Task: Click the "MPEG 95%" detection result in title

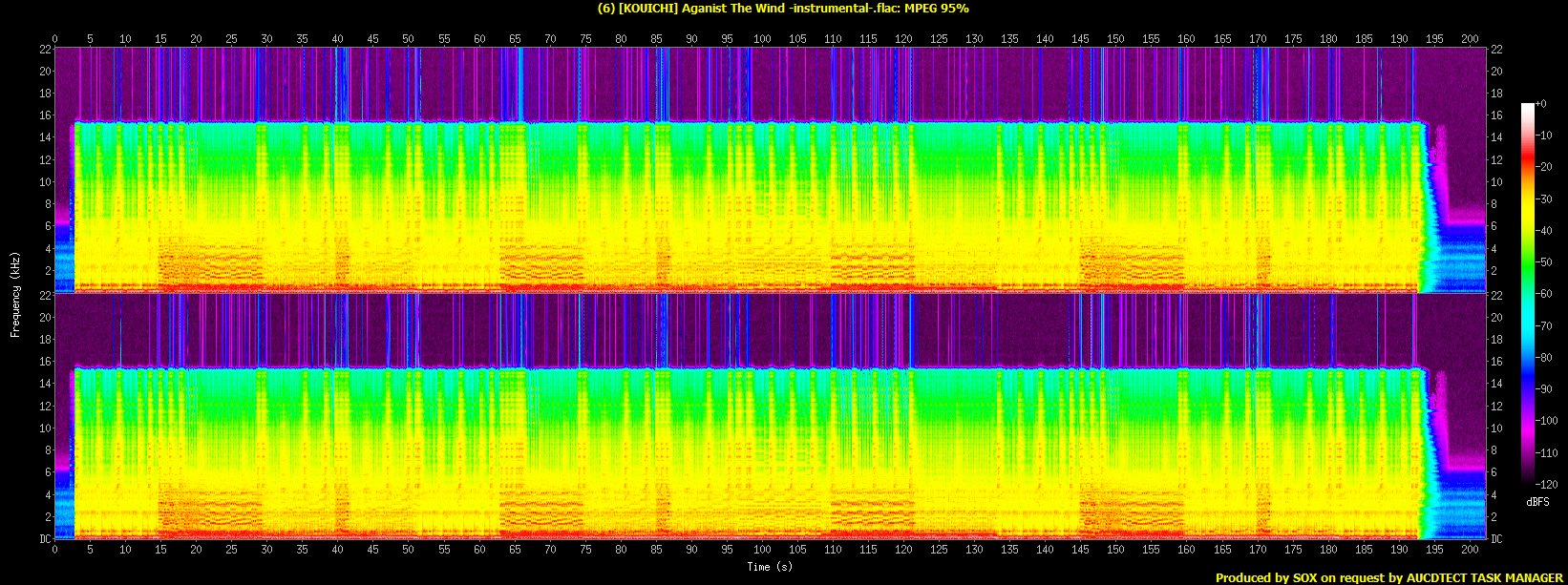Action: point(936,9)
